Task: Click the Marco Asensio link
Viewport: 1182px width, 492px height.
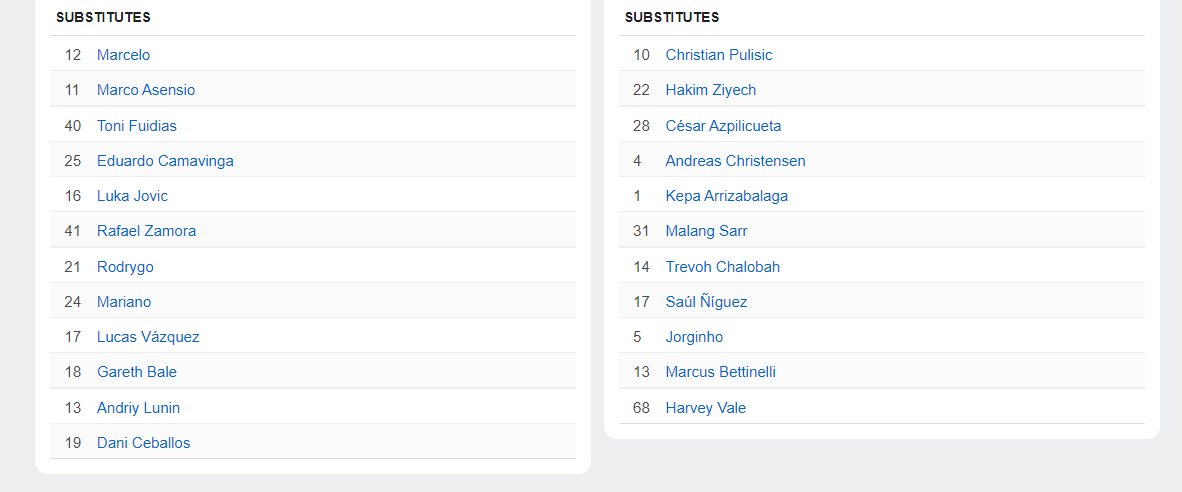Action: (x=146, y=90)
